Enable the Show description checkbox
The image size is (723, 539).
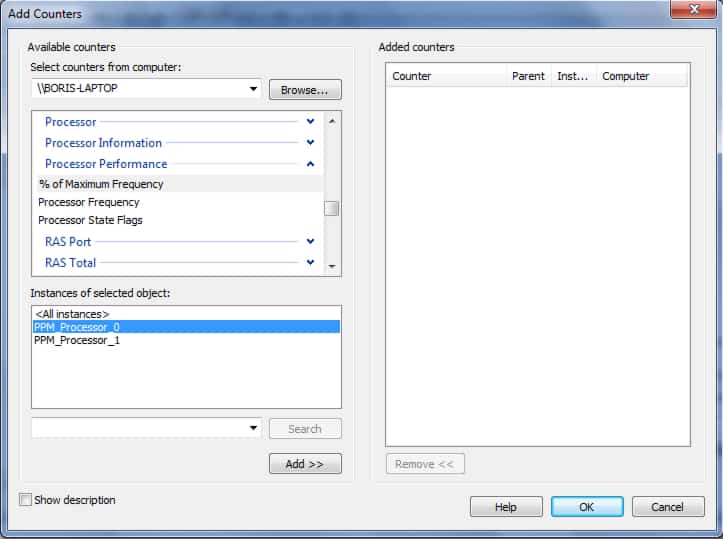coord(25,500)
